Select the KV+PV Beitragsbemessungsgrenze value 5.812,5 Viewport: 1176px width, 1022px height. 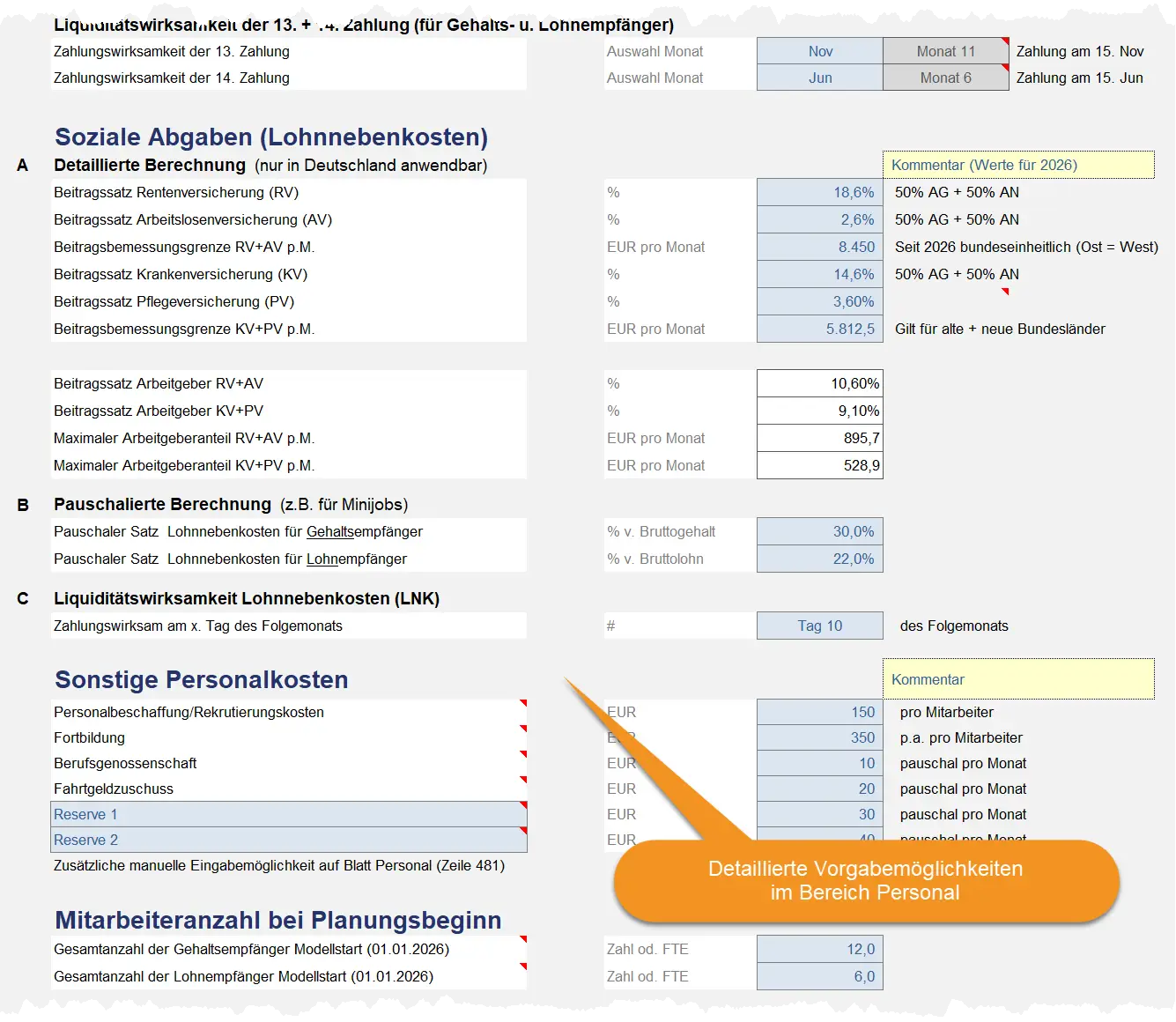[819, 329]
